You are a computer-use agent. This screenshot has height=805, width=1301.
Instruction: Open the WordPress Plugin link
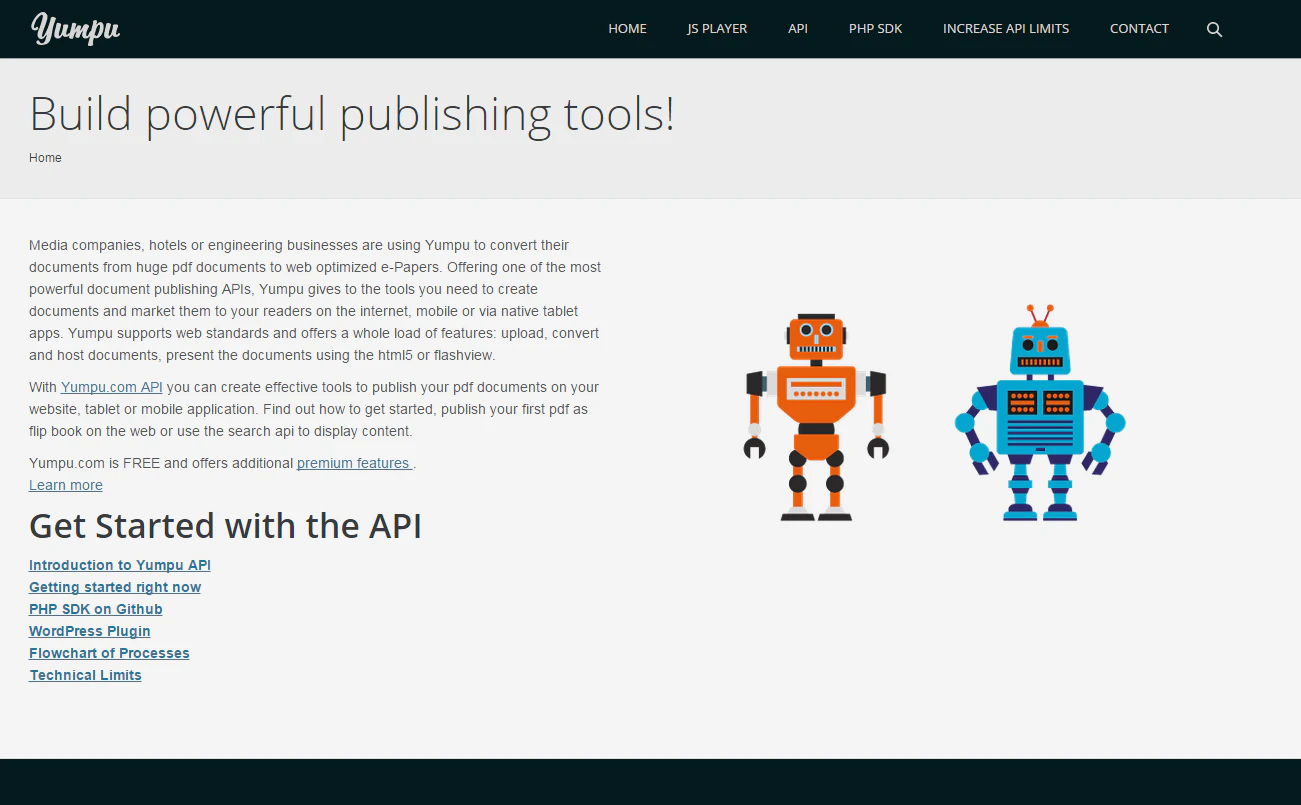[90, 631]
